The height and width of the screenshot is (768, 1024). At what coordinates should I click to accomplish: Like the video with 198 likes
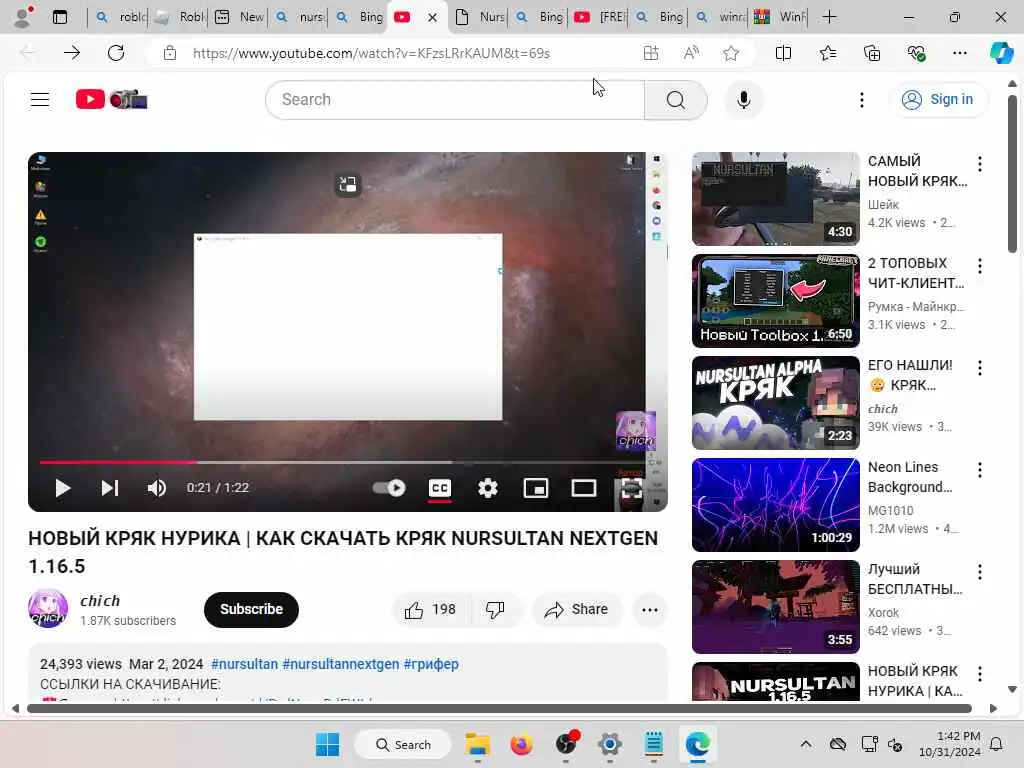tap(430, 609)
